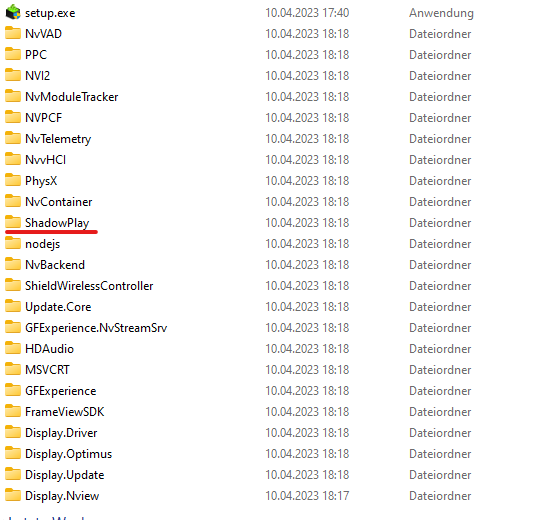The height and width of the screenshot is (520, 551).
Task: Click the ShieldWirelessController folder name
Action: tap(89, 286)
